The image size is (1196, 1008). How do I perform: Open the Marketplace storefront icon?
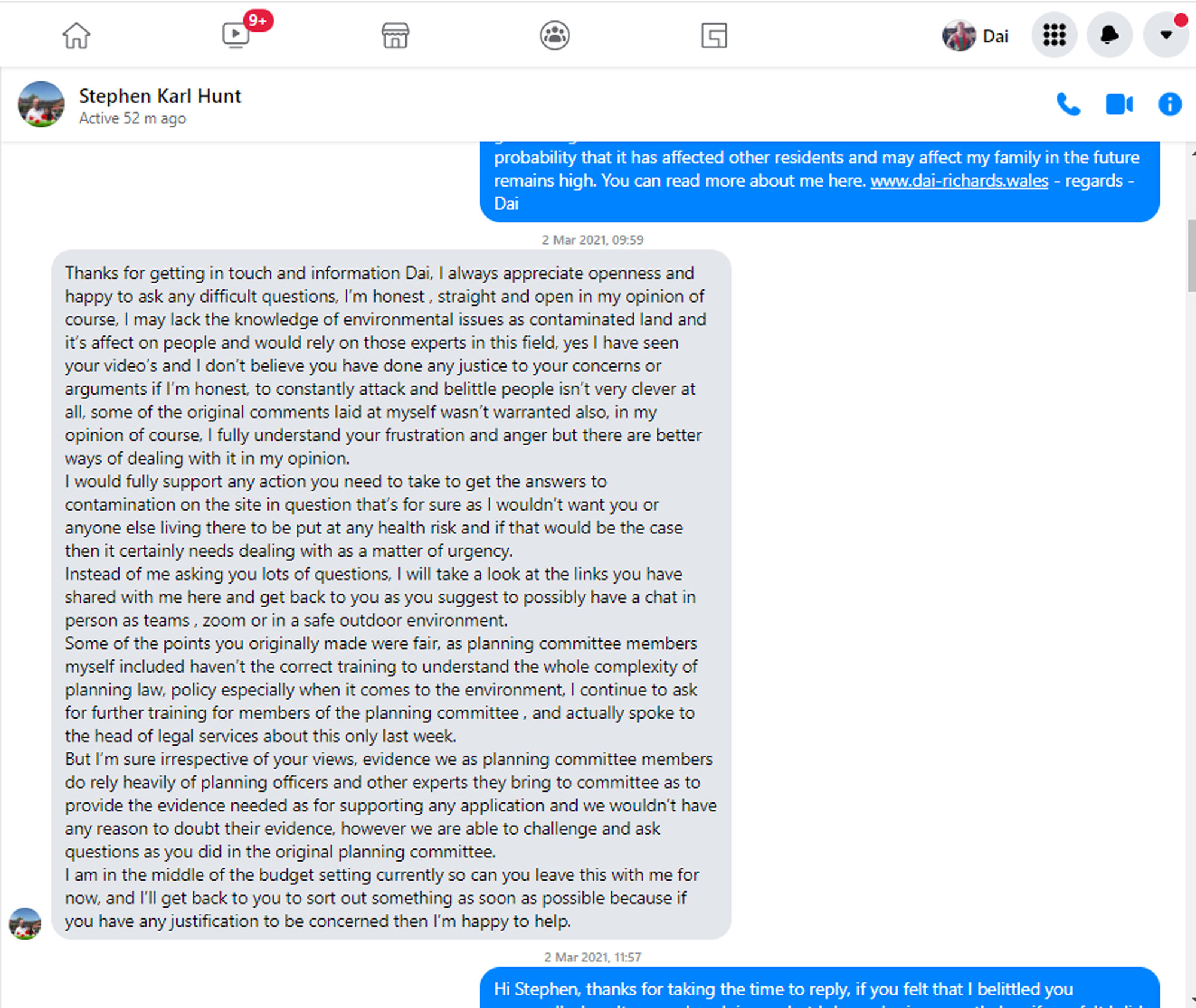[x=395, y=35]
